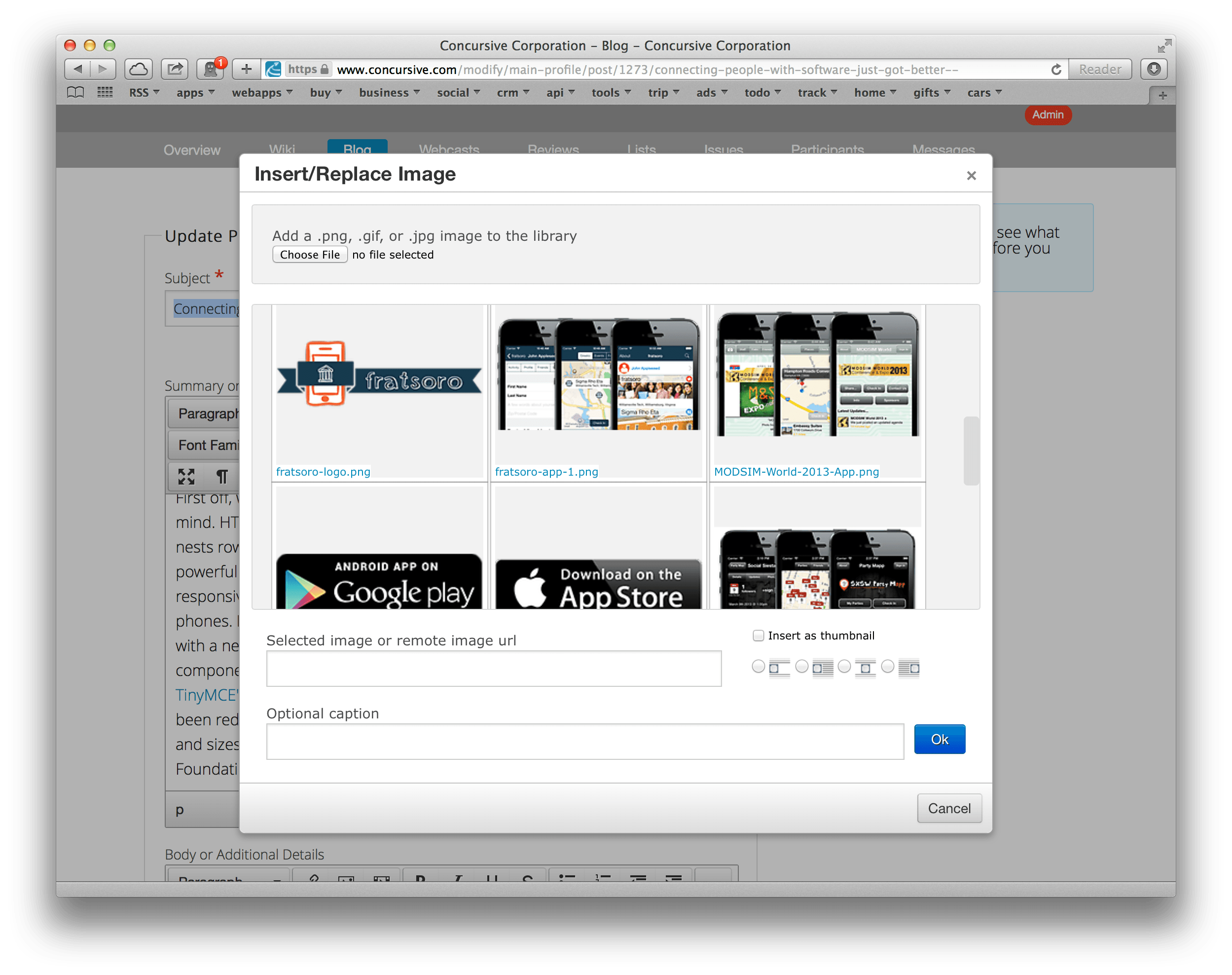Click the Reader button
Image resolution: width=1232 pixels, height=975 pixels.
coord(1100,69)
